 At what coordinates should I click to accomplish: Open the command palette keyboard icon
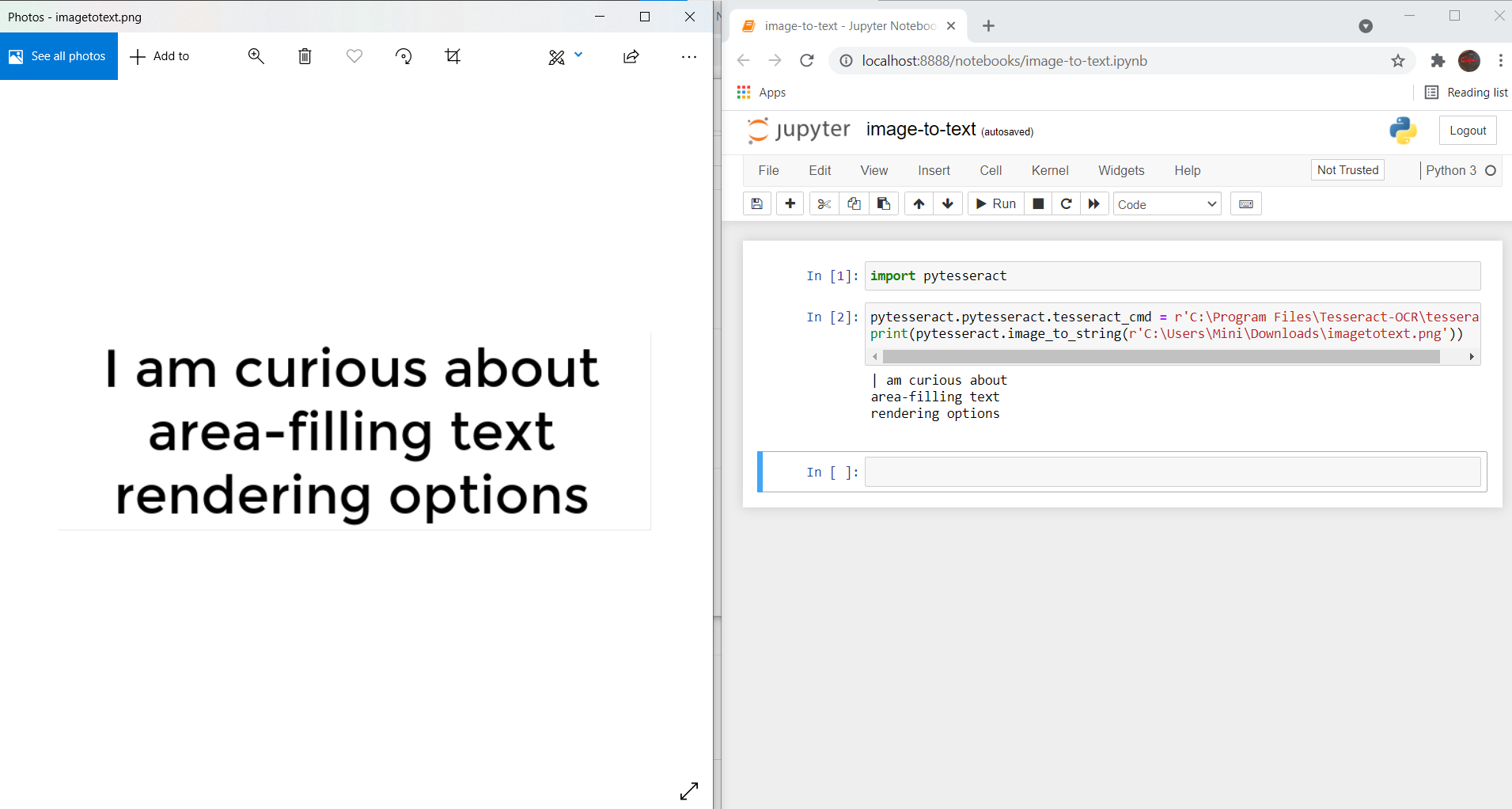1246,204
